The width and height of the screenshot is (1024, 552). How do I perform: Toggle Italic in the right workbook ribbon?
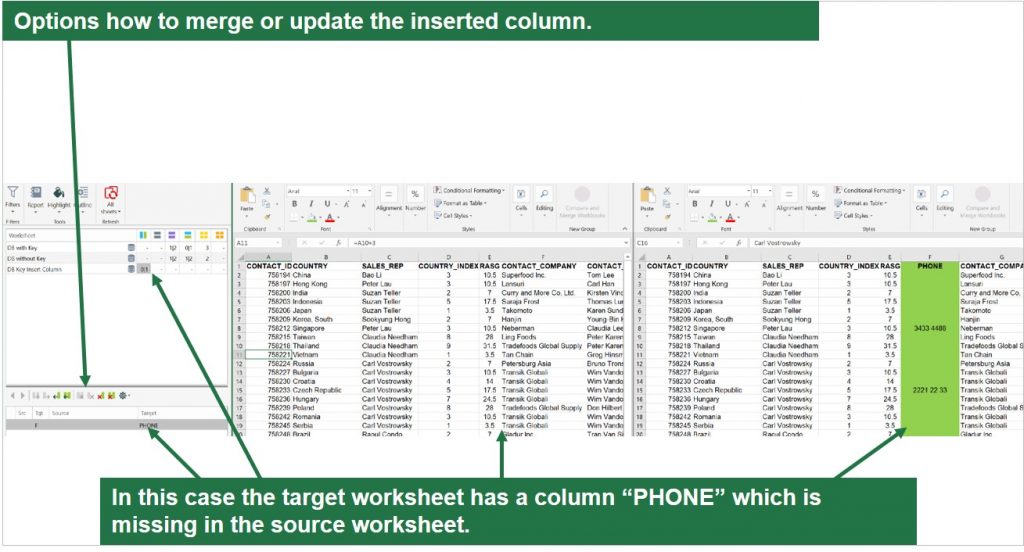coord(709,203)
